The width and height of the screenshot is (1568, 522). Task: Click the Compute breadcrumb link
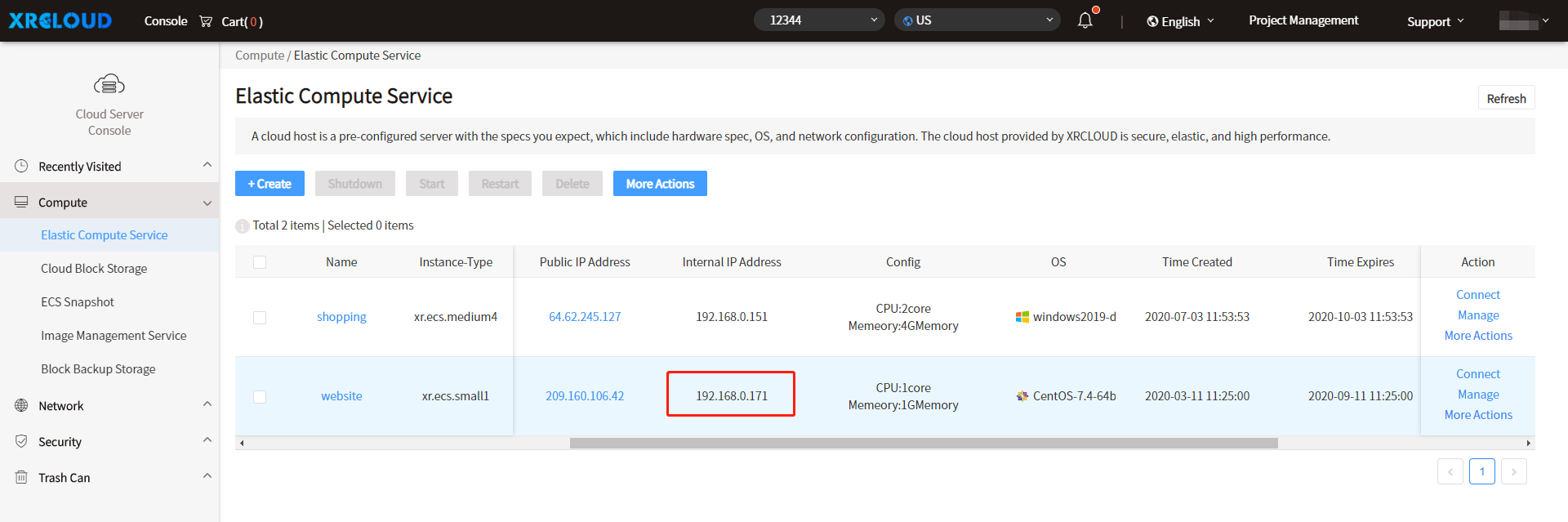[260, 56]
